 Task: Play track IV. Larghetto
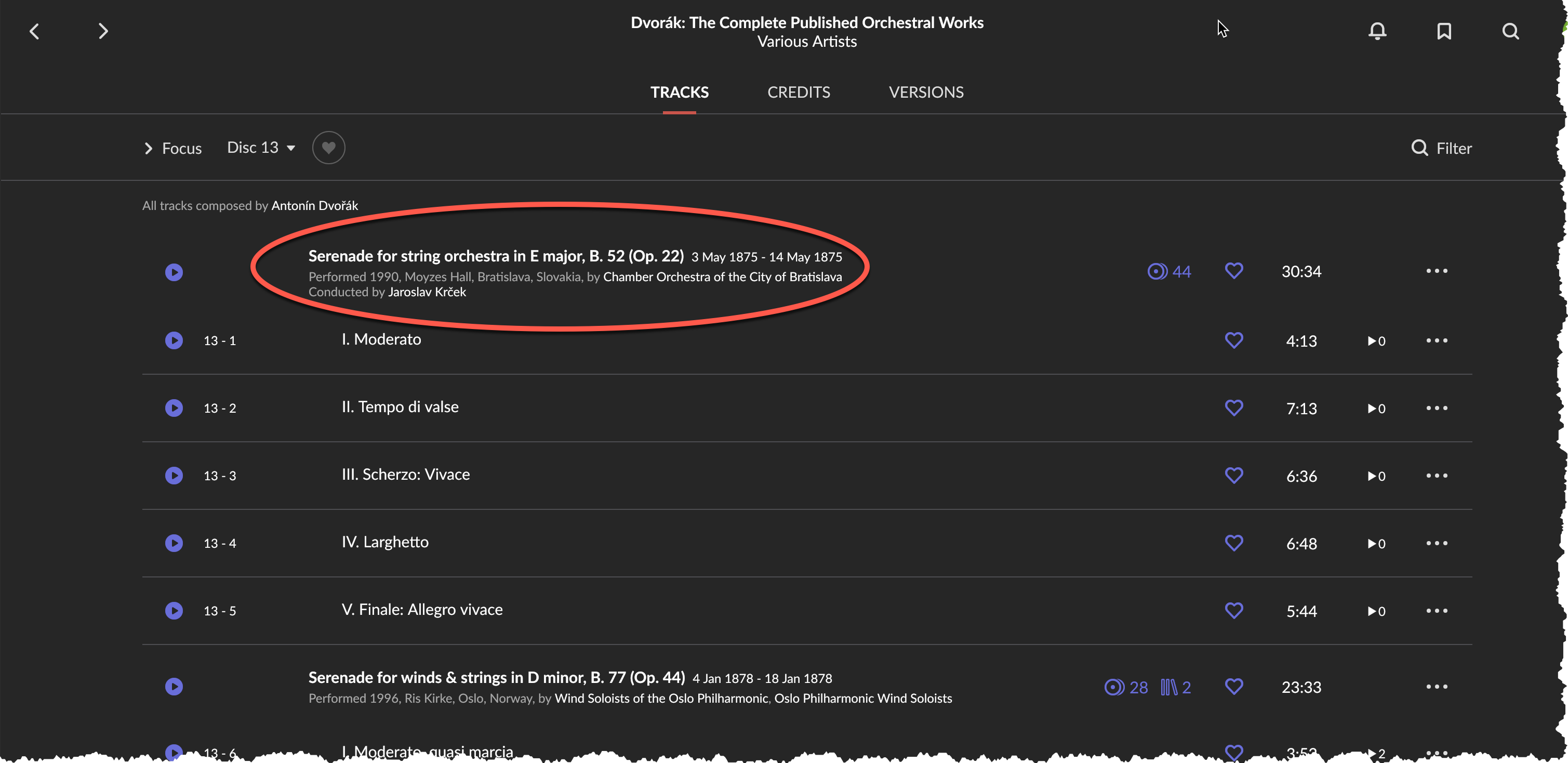tap(174, 543)
